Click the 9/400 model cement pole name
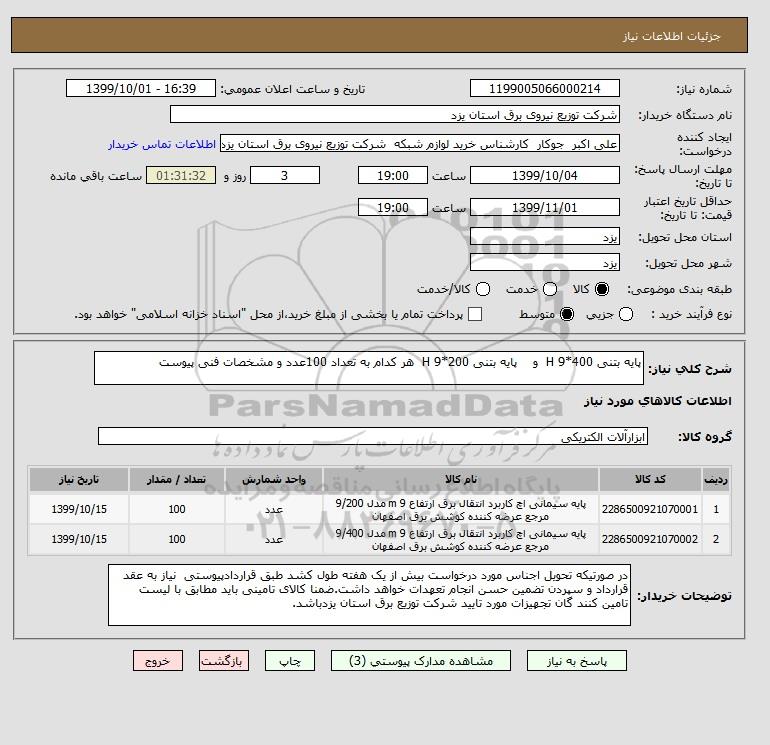This screenshot has width=770, height=745. (461, 540)
